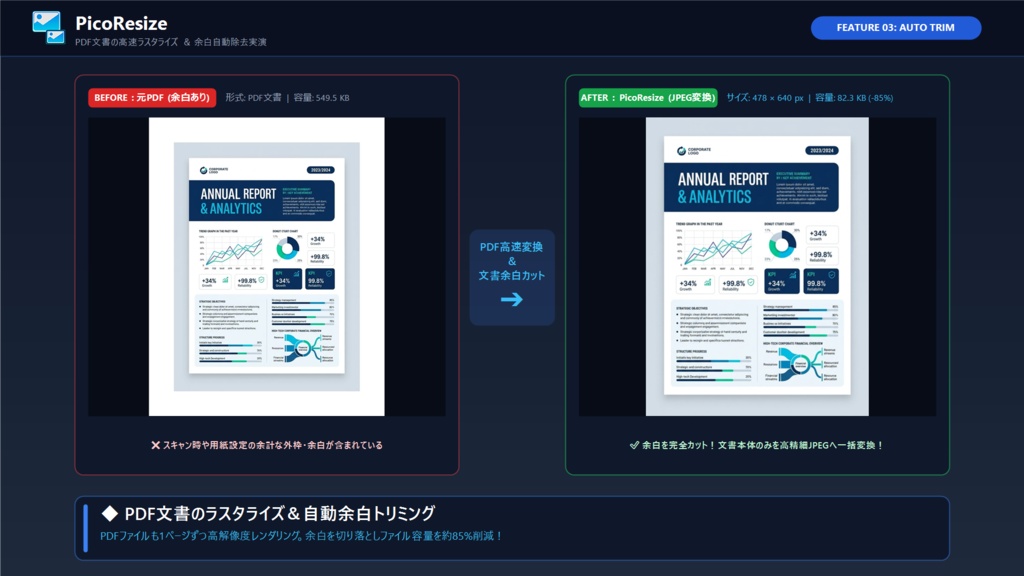The width and height of the screenshot is (1024, 576).
Task: Click the green checkmark icon under AFTER panel
Action: click(x=634, y=445)
